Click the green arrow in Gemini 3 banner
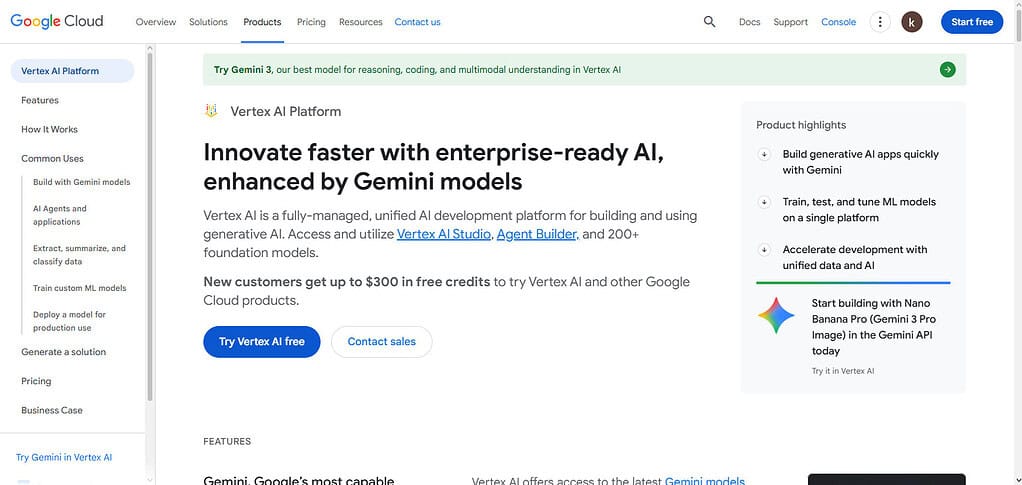The height and width of the screenshot is (485, 1022). point(948,69)
